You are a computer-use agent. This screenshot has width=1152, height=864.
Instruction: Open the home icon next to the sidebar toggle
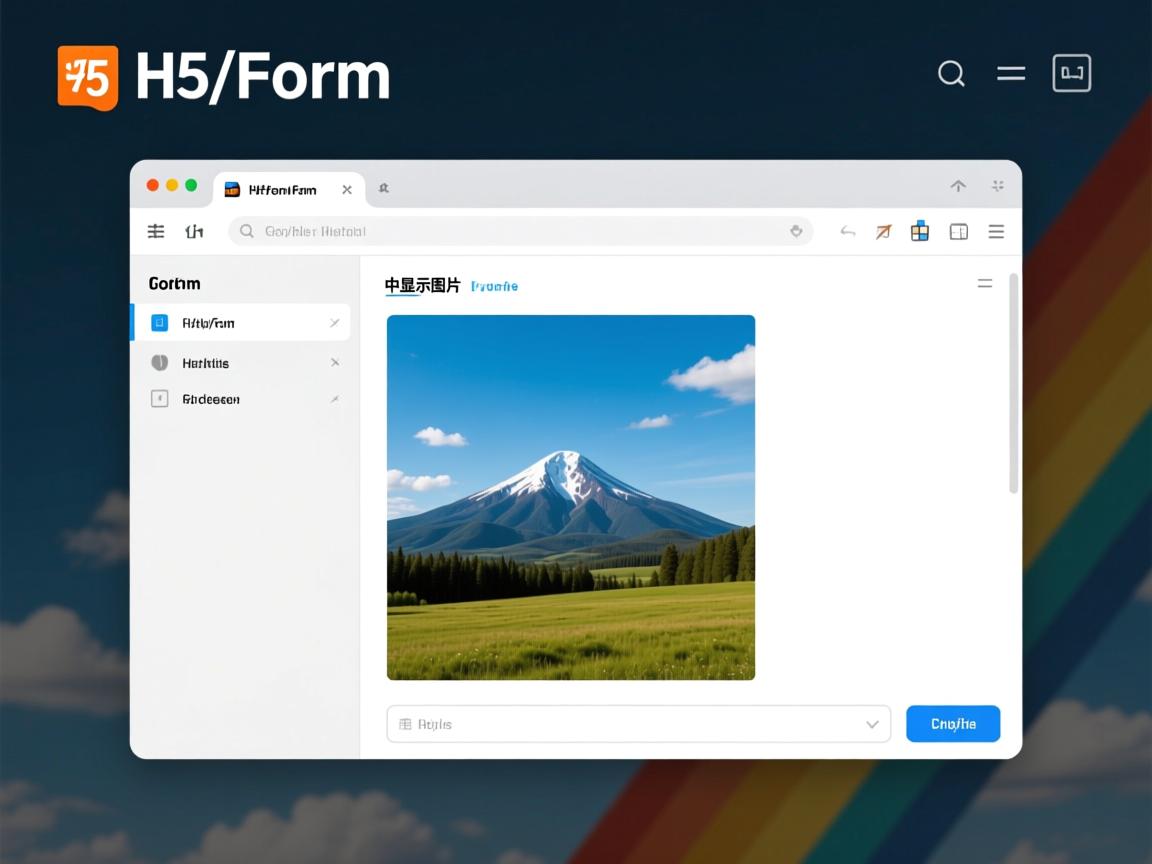click(194, 231)
